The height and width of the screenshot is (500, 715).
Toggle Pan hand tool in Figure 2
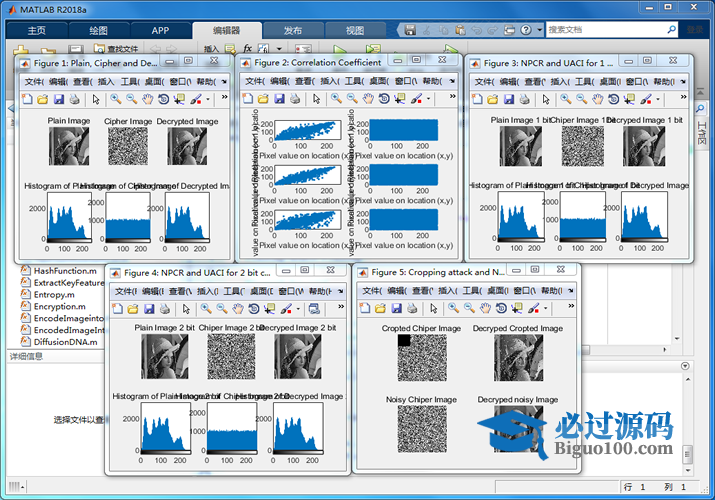click(x=368, y=98)
